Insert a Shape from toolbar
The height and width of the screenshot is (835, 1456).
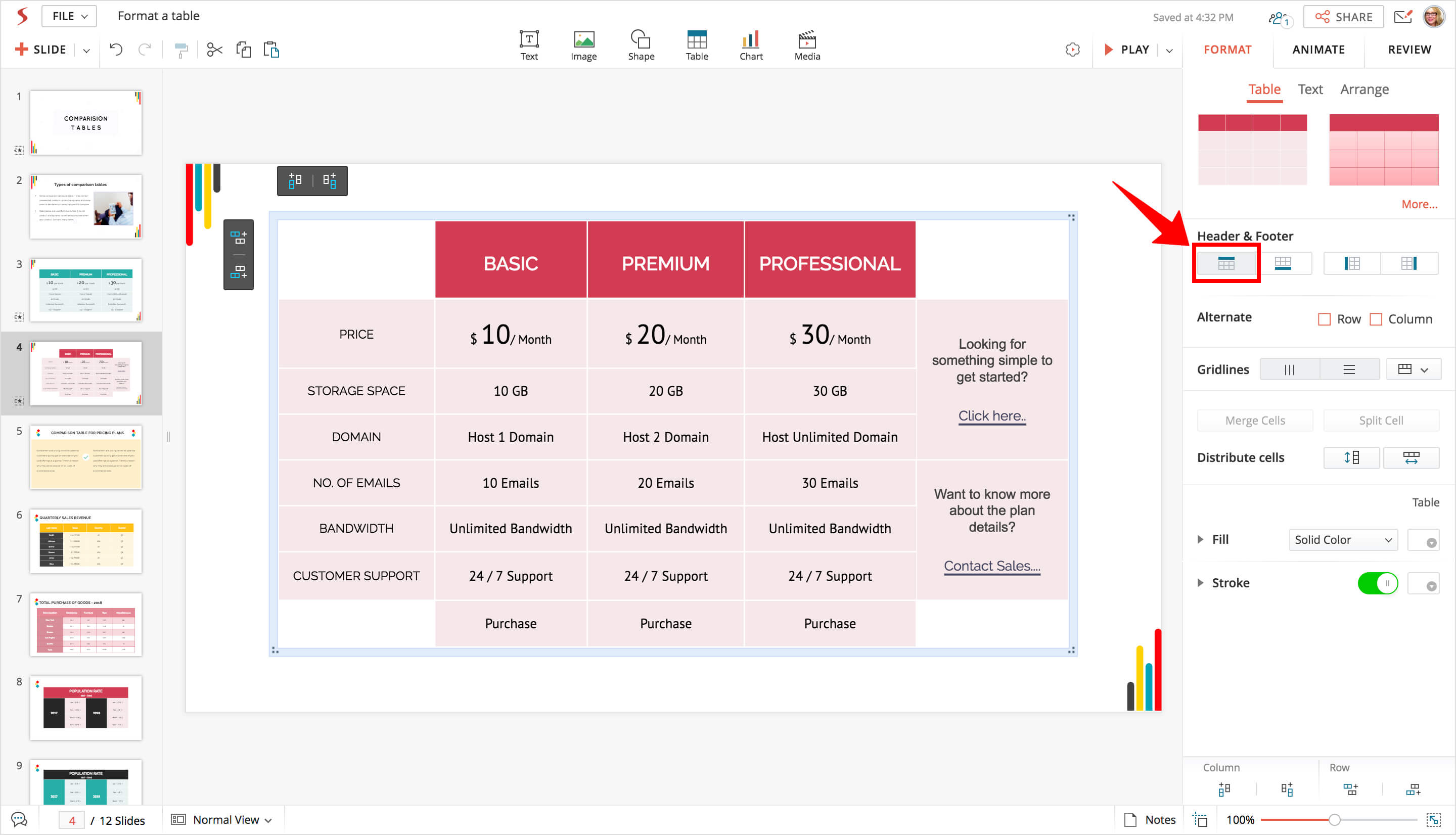pyautogui.click(x=641, y=44)
